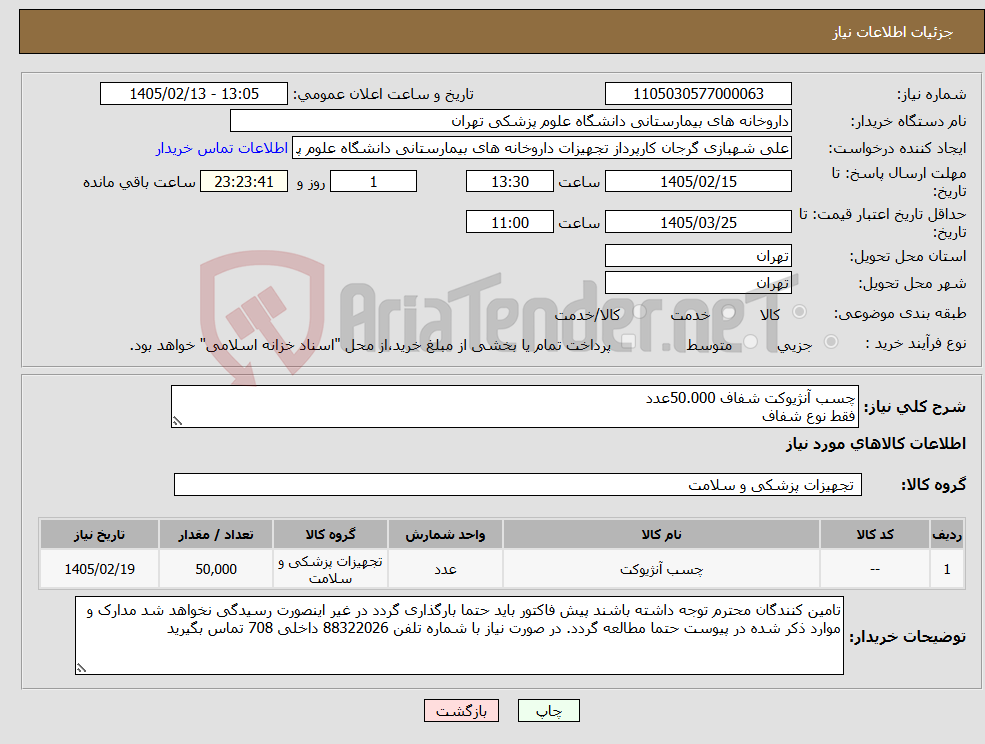Click the واحد شمارش column header
This screenshot has width=985, height=744.
point(445,535)
